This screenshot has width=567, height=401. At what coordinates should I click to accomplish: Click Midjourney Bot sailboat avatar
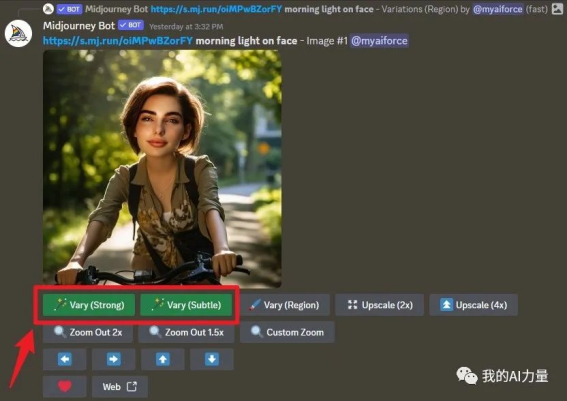point(18,34)
